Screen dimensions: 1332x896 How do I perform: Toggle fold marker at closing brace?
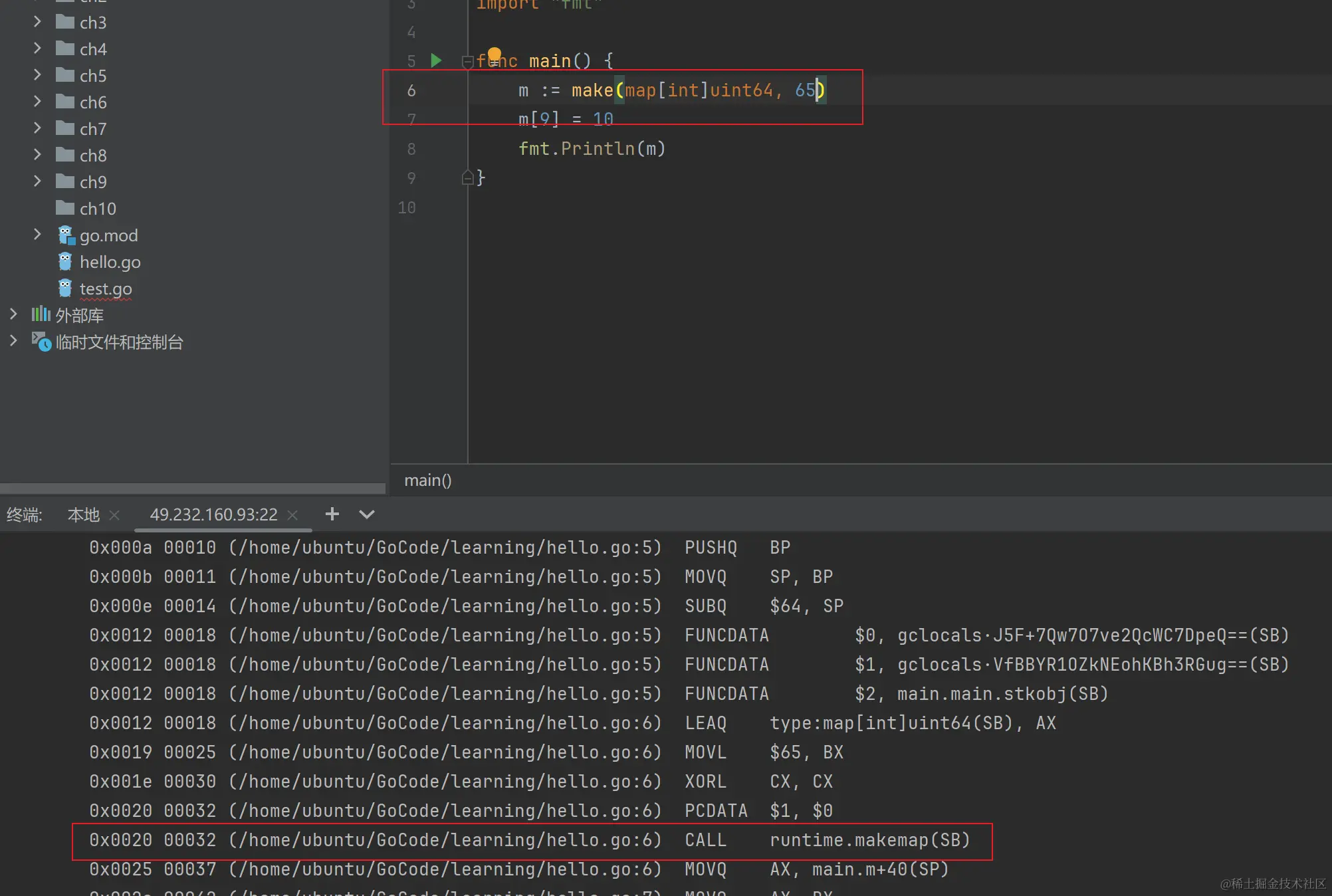(x=467, y=178)
